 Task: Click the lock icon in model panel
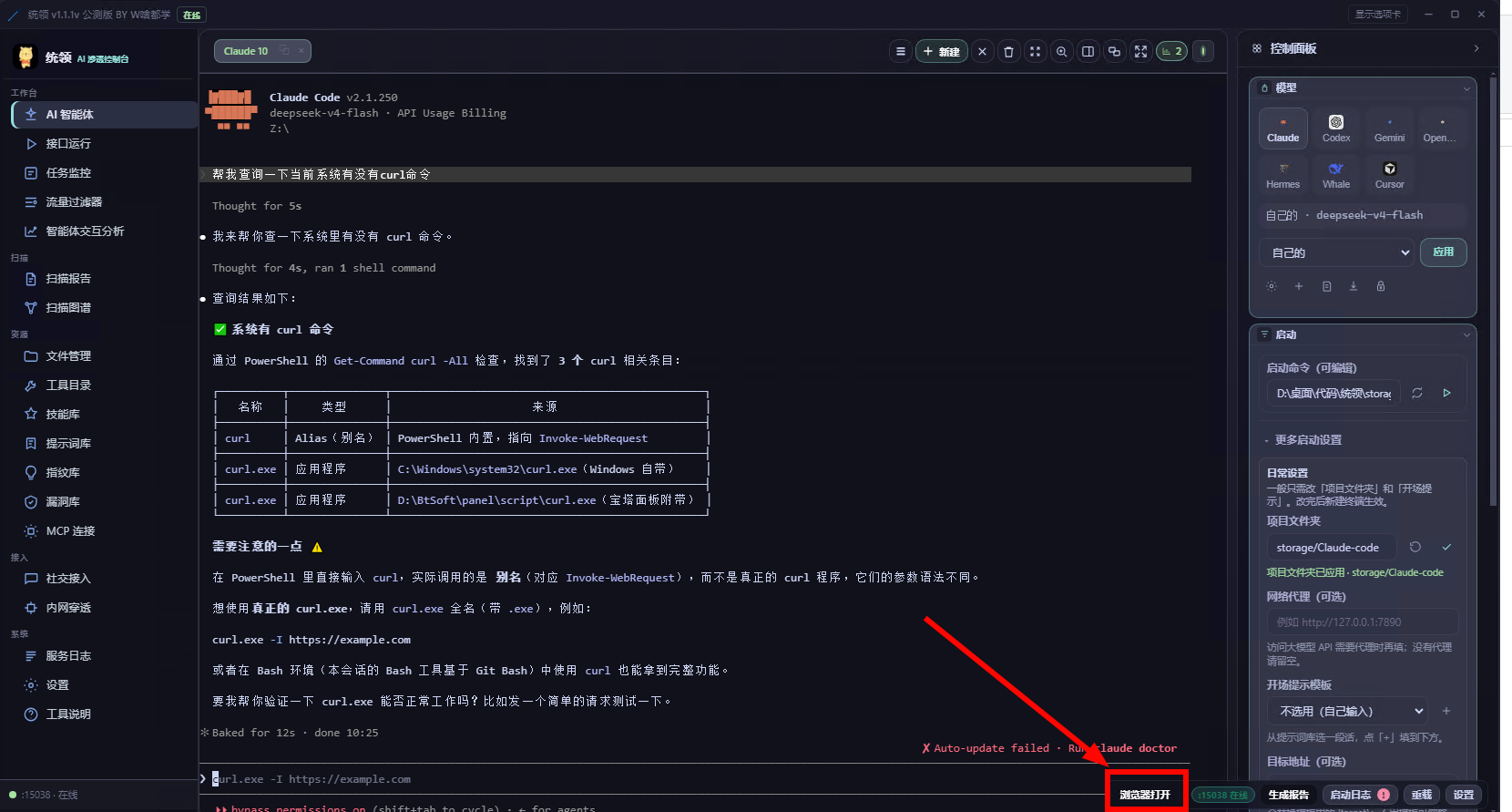[1381, 286]
